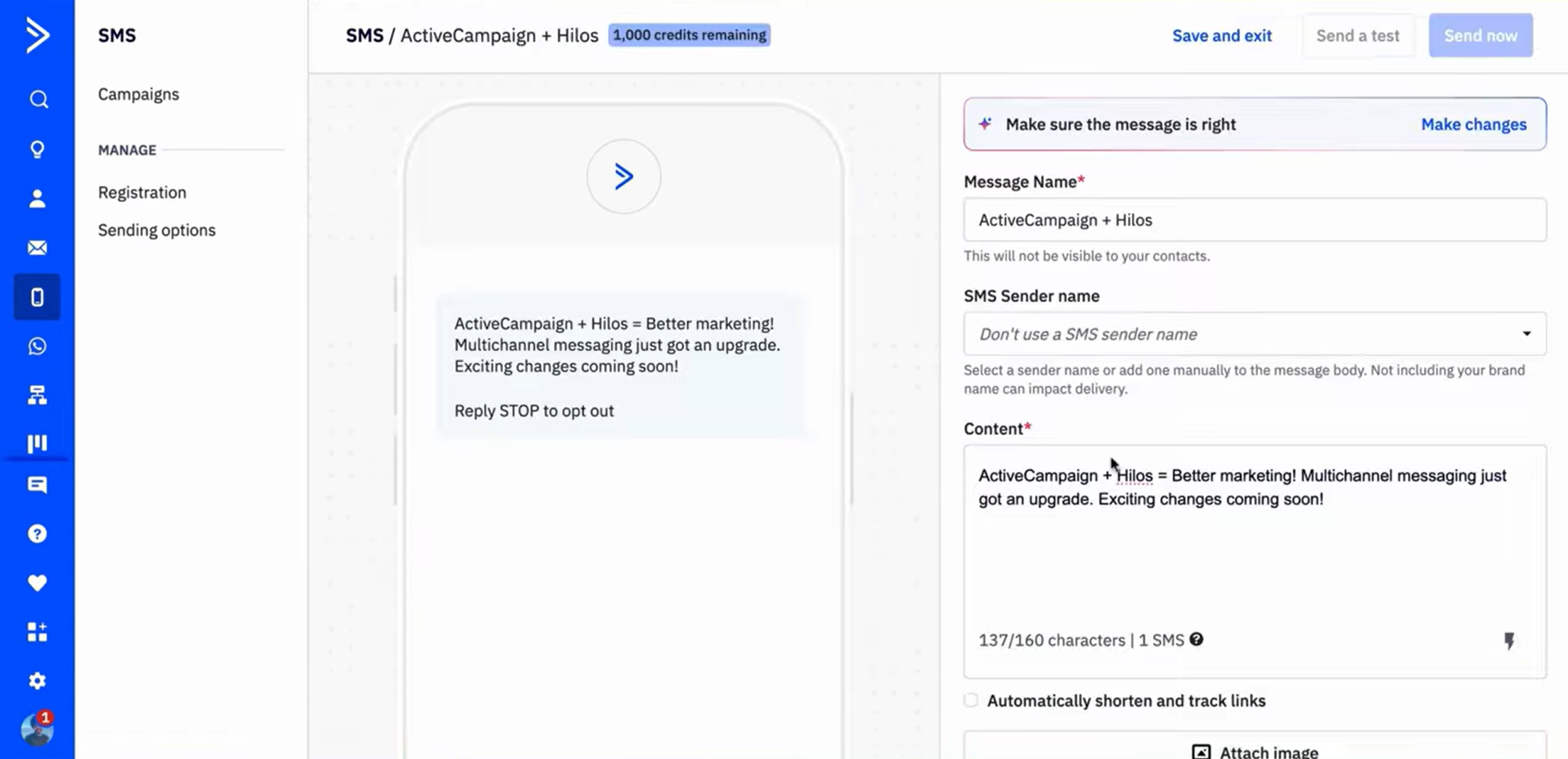The width and height of the screenshot is (1568, 759).
Task: Click the Attach image picture icon
Action: 1201,752
